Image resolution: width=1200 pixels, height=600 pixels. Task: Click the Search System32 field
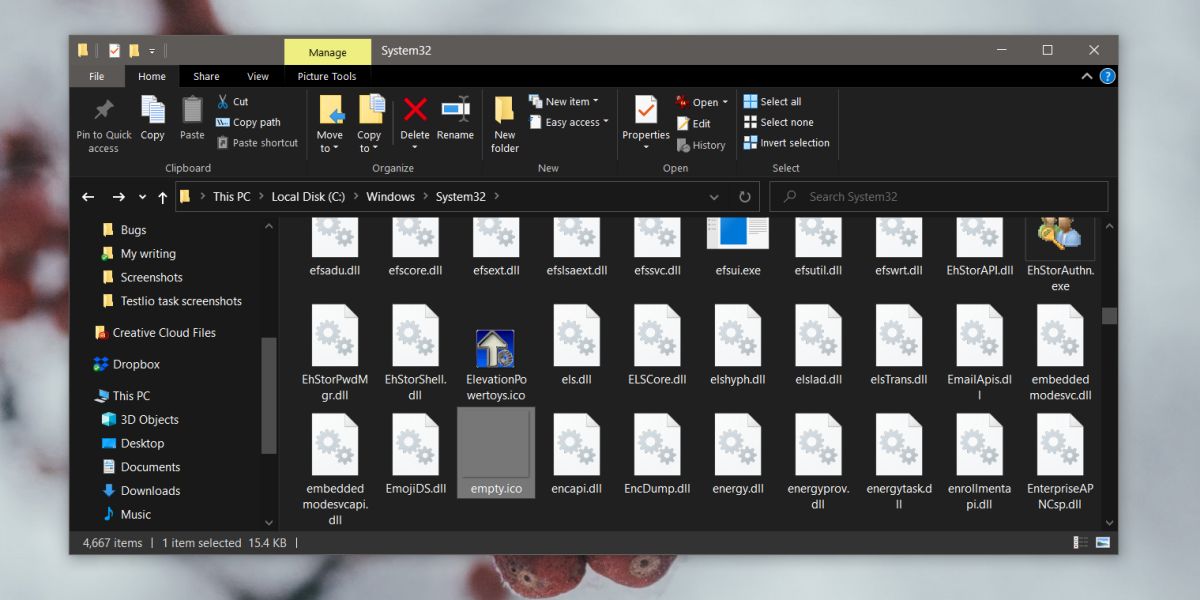(938, 197)
